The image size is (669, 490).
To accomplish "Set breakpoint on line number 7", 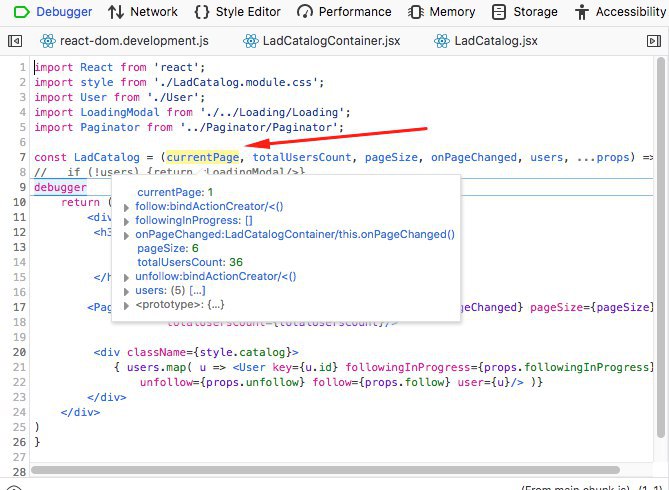I will pos(23,158).
